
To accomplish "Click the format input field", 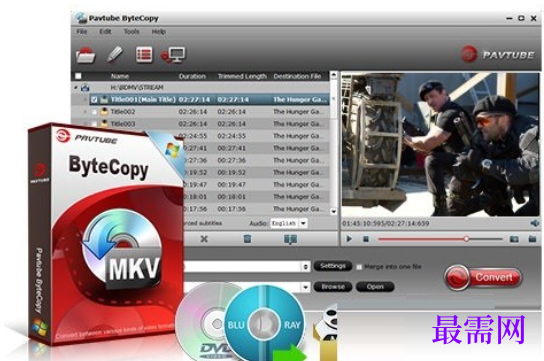I will pyautogui.click(x=242, y=267).
